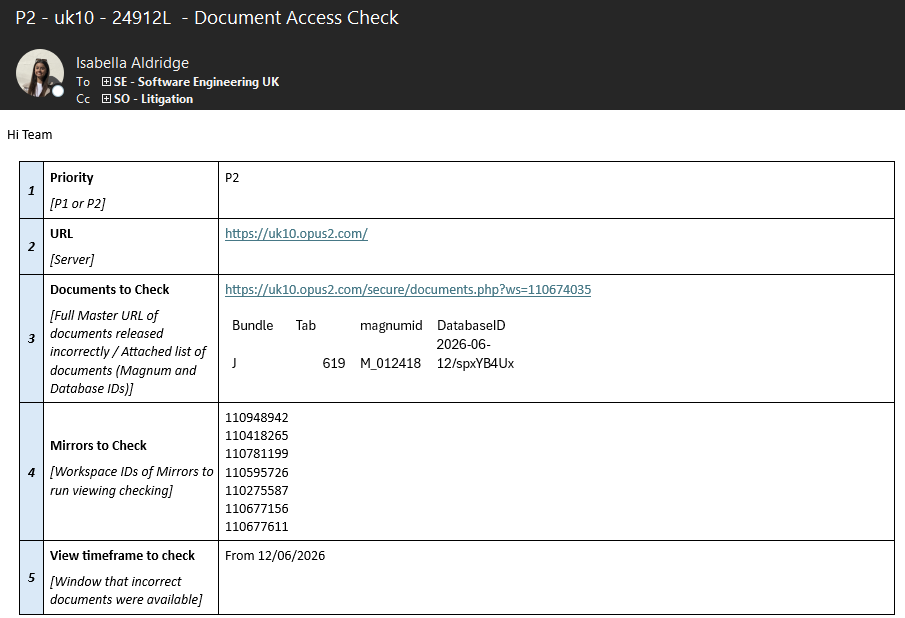Click the Bundle column header

click(252, 325)
